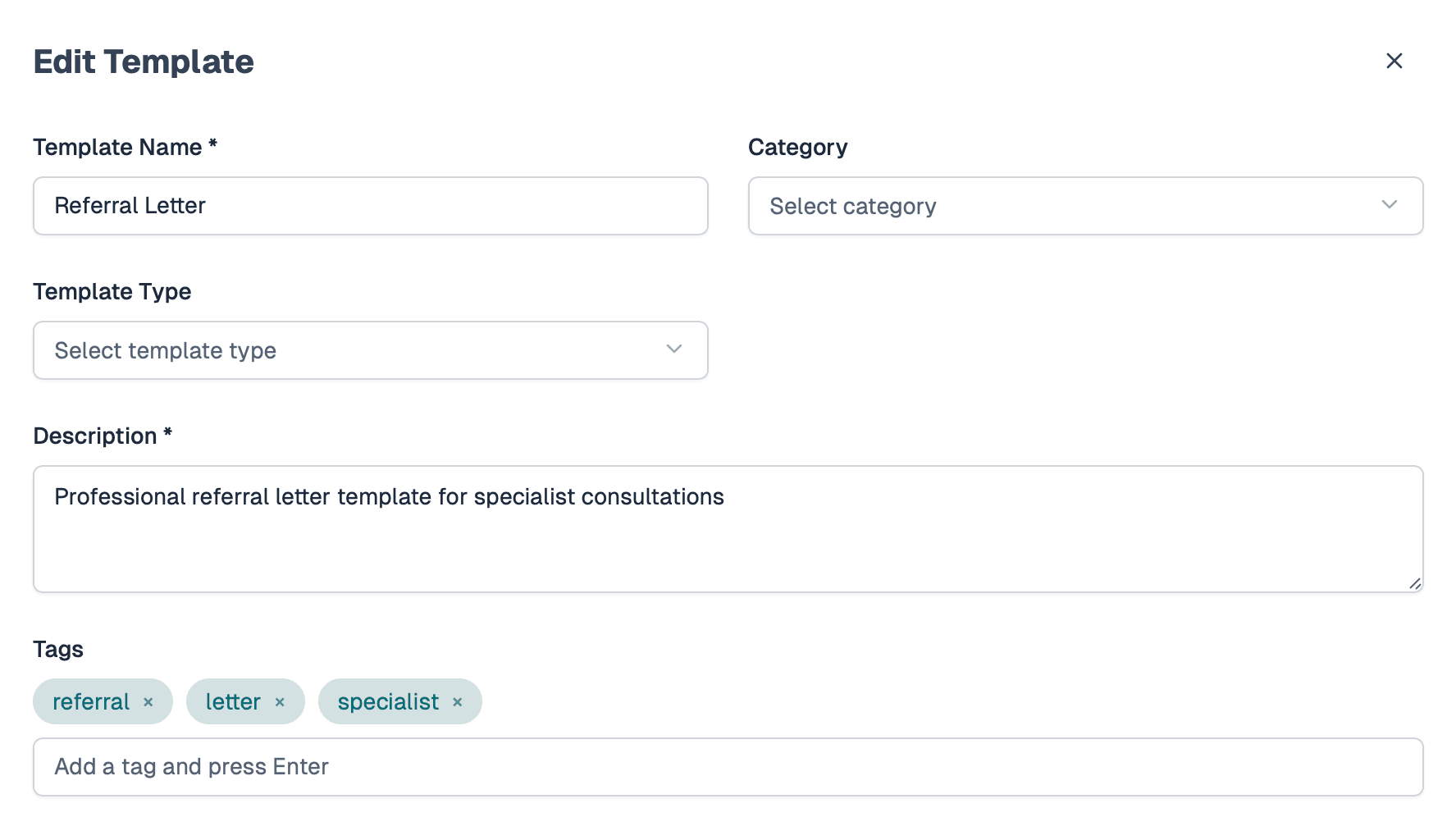
Task: Remove the referral tag
Action: click(x=149, y=701)
